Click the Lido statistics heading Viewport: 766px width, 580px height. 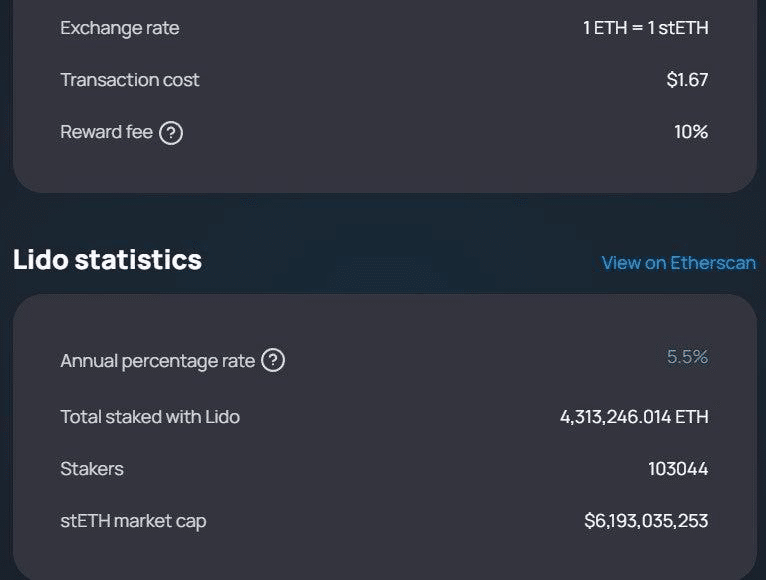tap(107, 260)
